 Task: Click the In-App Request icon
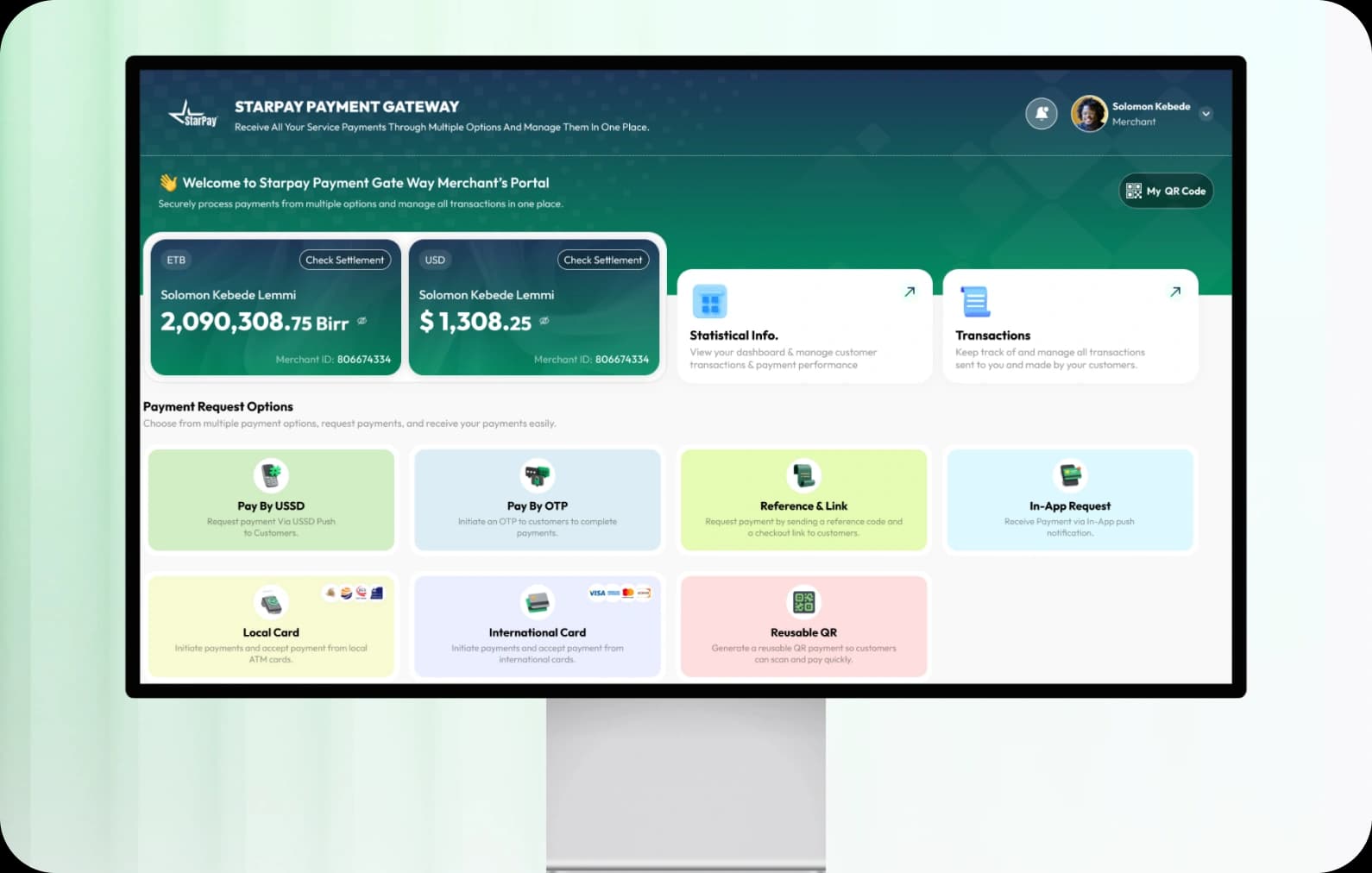pos(1070,475)
